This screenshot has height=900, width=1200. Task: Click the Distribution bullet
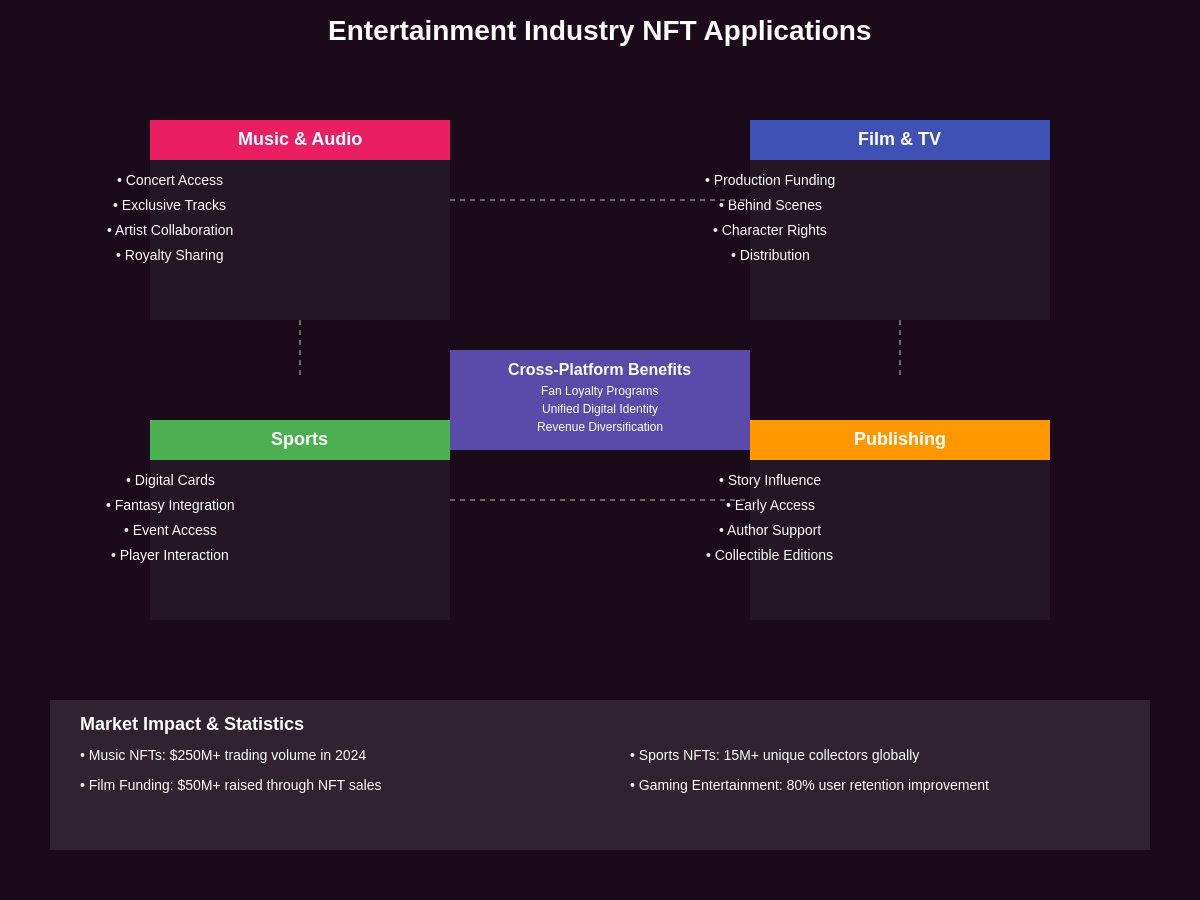pos(770,255)
